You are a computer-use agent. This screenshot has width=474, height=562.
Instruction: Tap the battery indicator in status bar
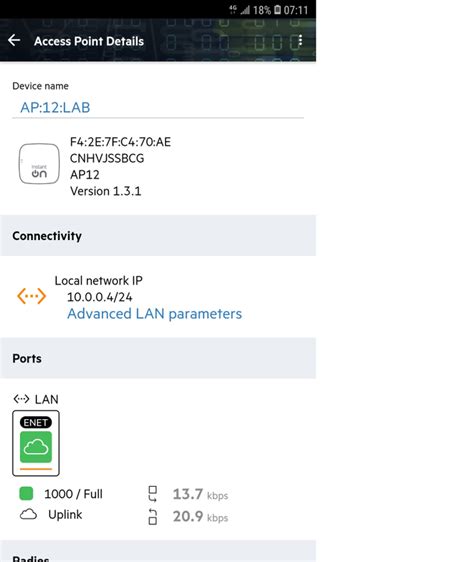(x=278, y=10)
